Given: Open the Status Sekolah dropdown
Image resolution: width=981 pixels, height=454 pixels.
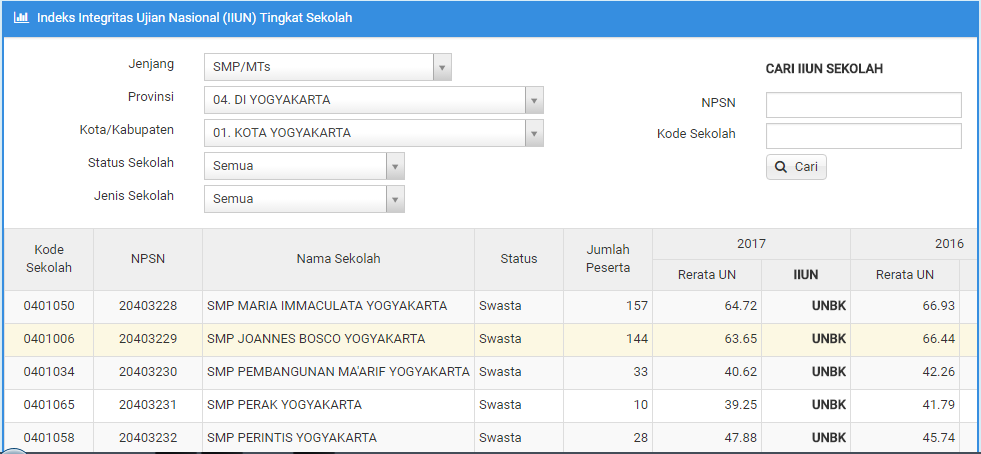Looking at the screenshot, I should [304, 166].
